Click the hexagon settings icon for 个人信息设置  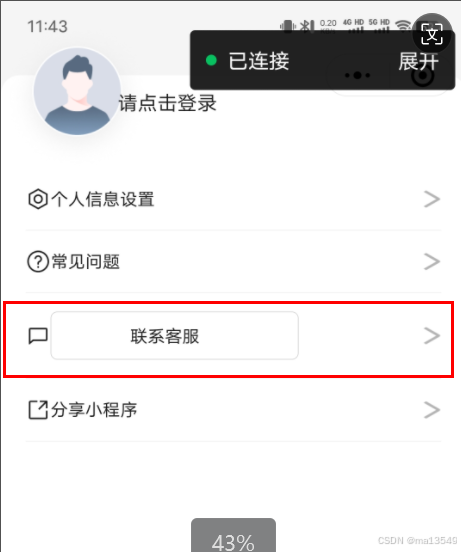(38, 199)
